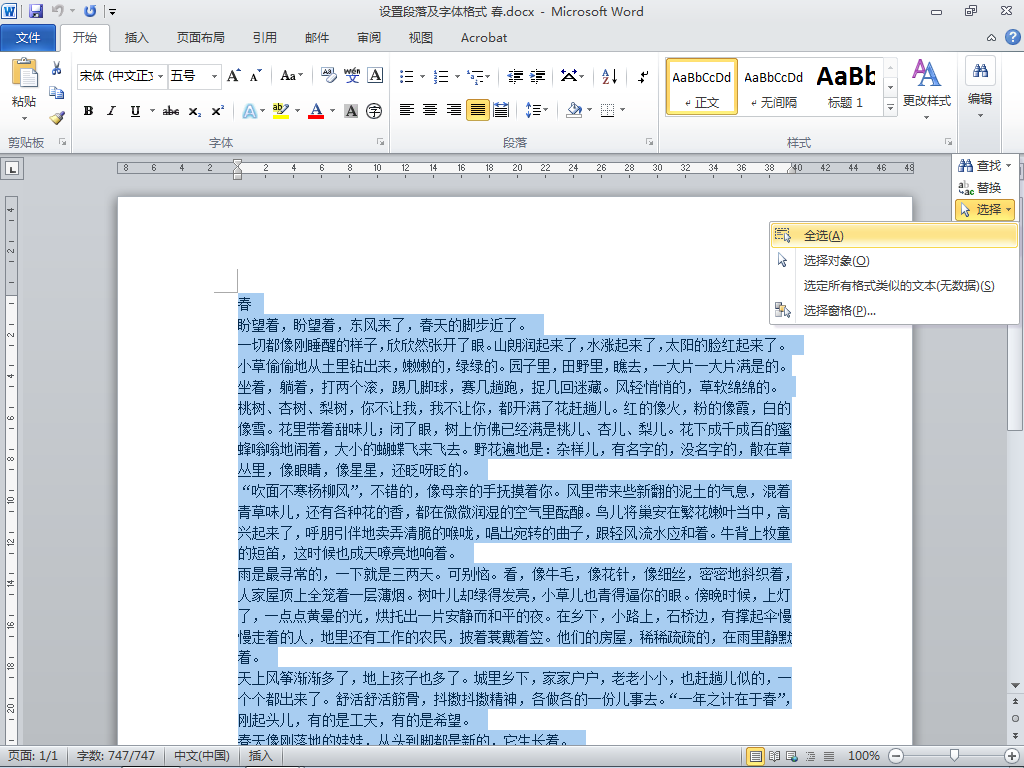Image resolution: width=1024 pixels, height=768 pixels.
Task: Toggle Italic formatting
Action: [x=111, y=111]
